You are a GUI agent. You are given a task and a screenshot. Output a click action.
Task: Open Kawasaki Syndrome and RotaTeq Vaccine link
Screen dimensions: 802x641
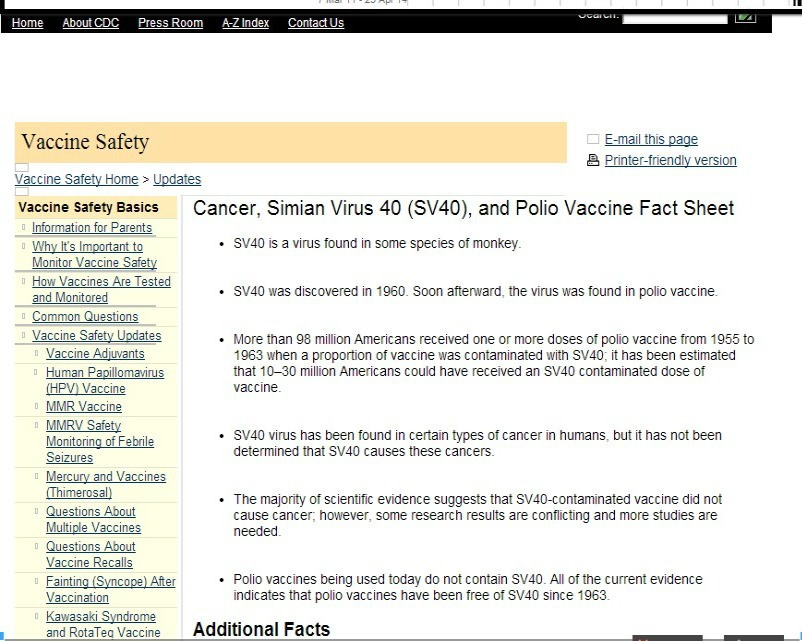coord(103,624)
